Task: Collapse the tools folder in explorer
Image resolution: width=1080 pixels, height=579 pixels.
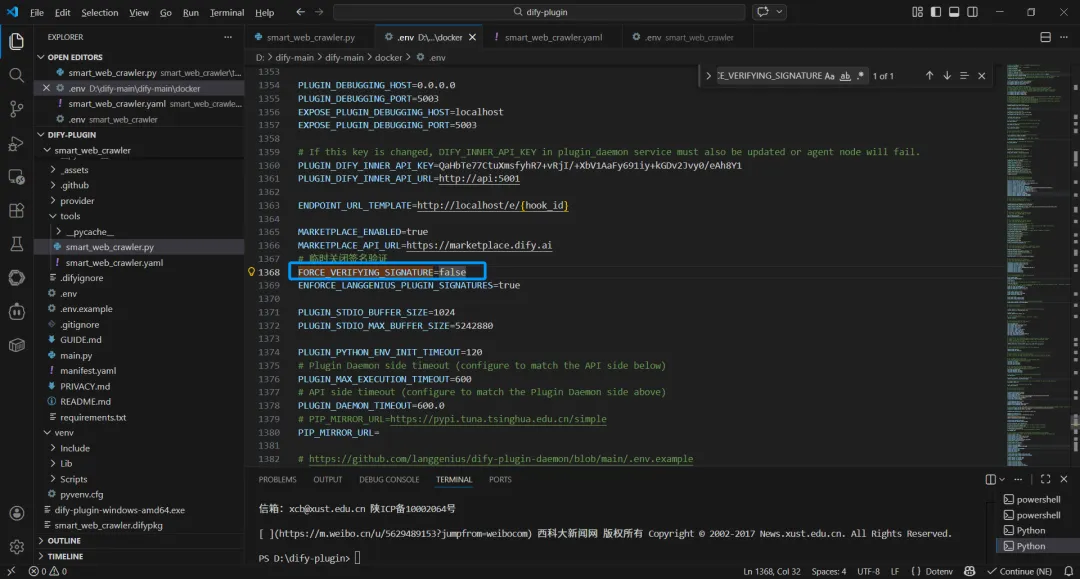Action: click(52, 216)
